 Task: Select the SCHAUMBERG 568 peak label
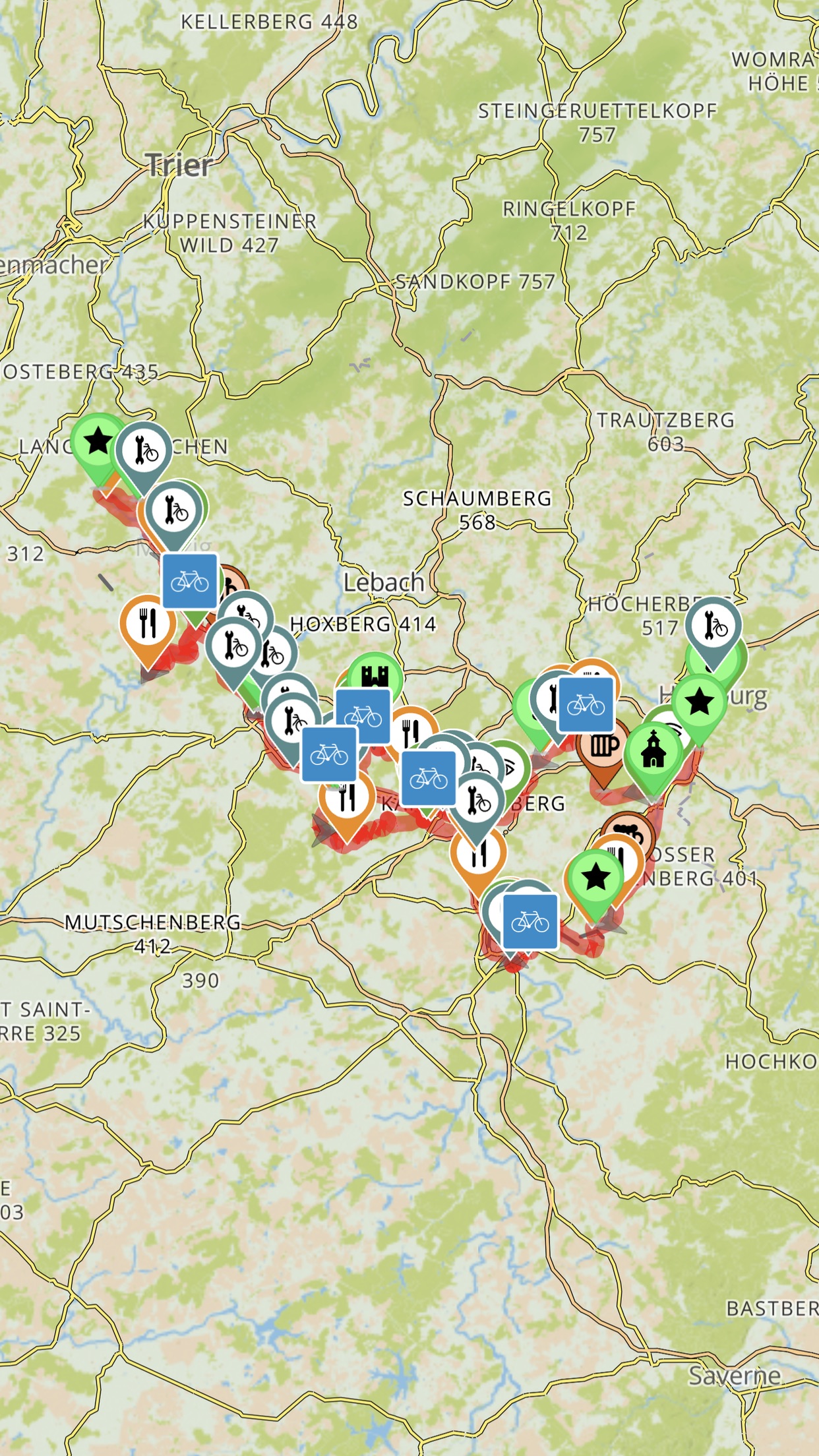pyautogui.click(x=477, y=510)
